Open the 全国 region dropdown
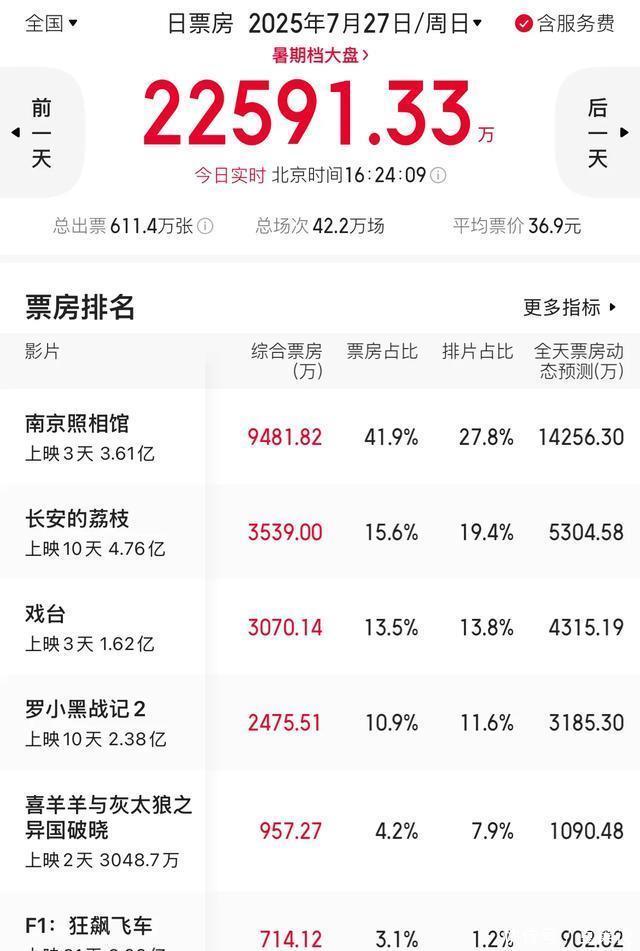 [x=52, y=23]
